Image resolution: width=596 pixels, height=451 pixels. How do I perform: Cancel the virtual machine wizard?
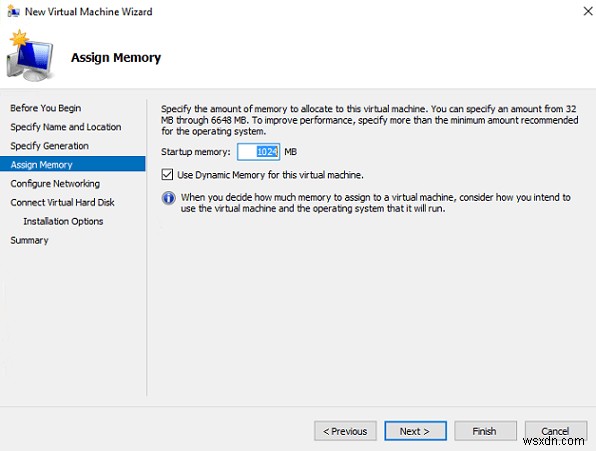pyautogui.click(x=555, y=431)
